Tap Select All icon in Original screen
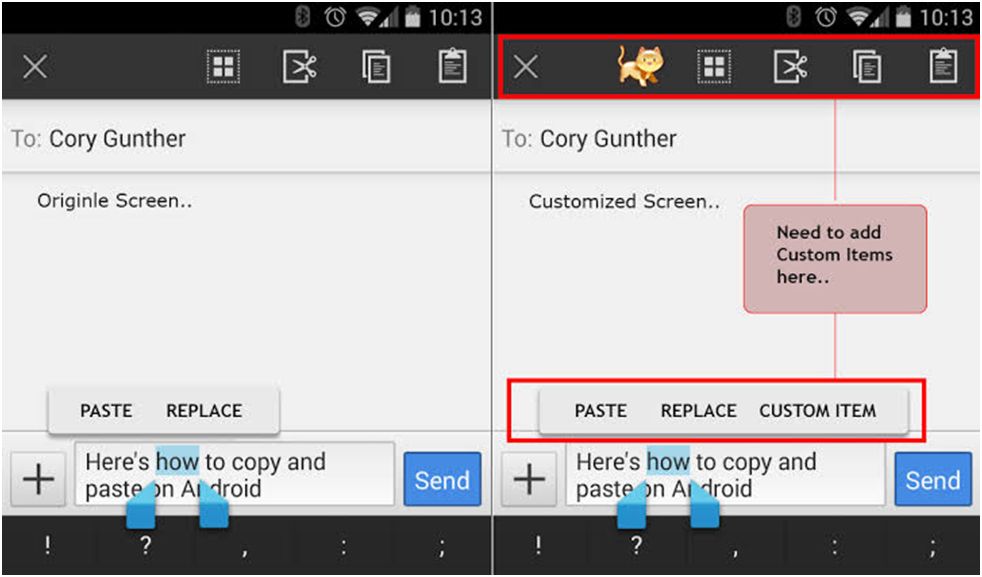The image size is (982, 577). (223, 66)
